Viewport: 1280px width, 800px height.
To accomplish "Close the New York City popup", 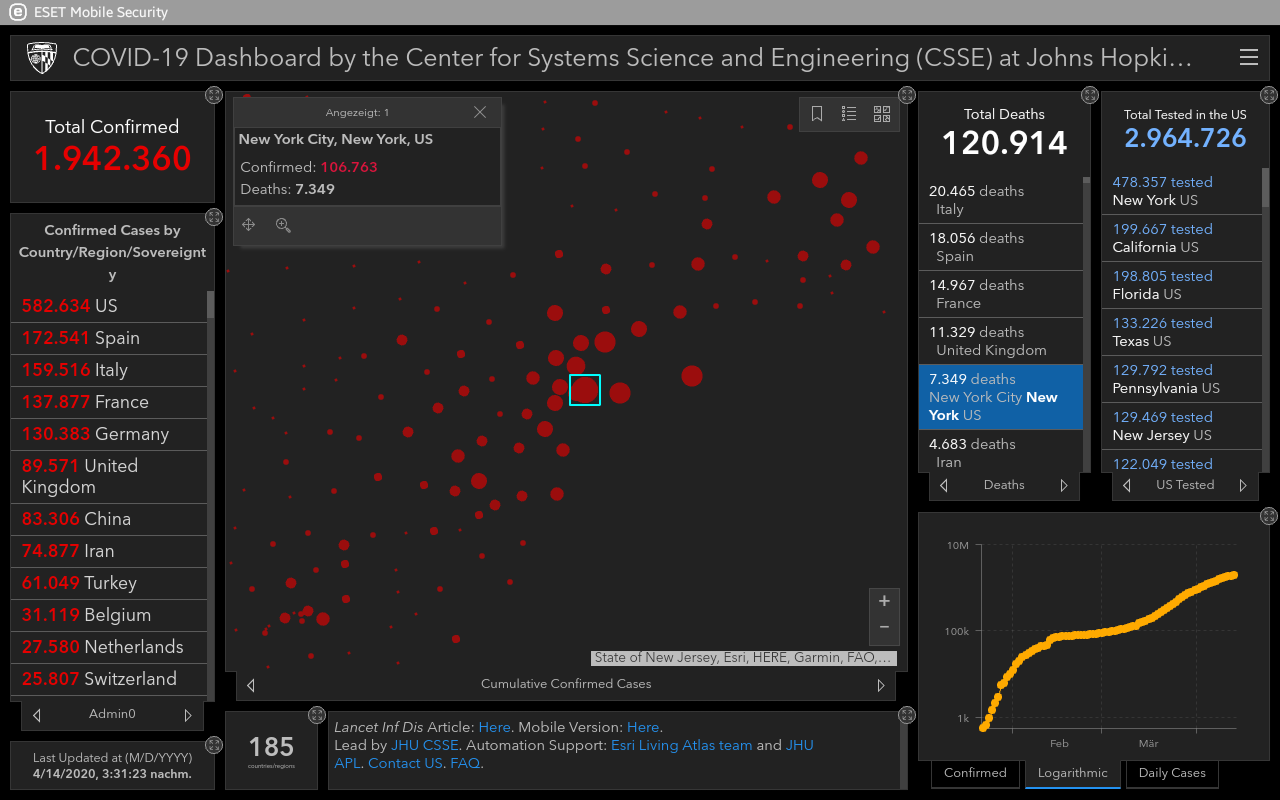I will click(480, 112).
